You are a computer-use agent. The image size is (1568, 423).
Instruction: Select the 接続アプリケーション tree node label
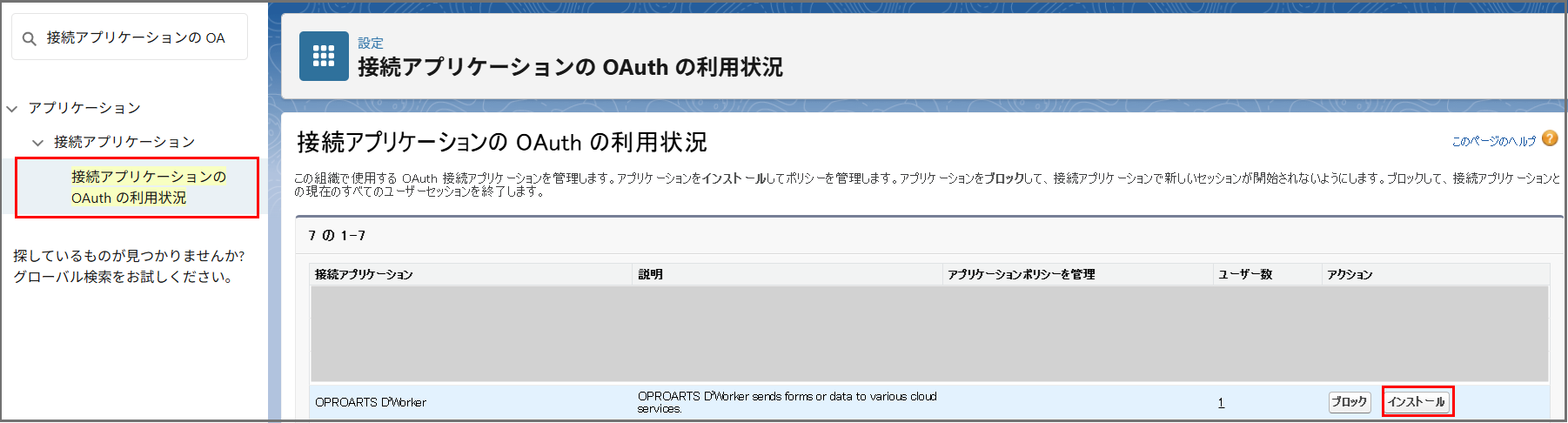point(124,142)
